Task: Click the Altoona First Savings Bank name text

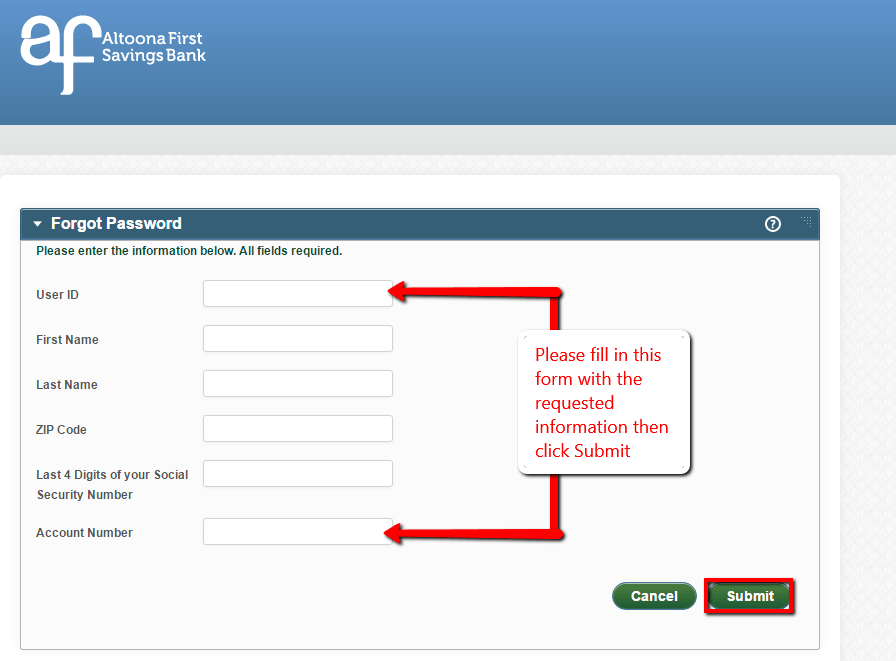Action: 155,48
